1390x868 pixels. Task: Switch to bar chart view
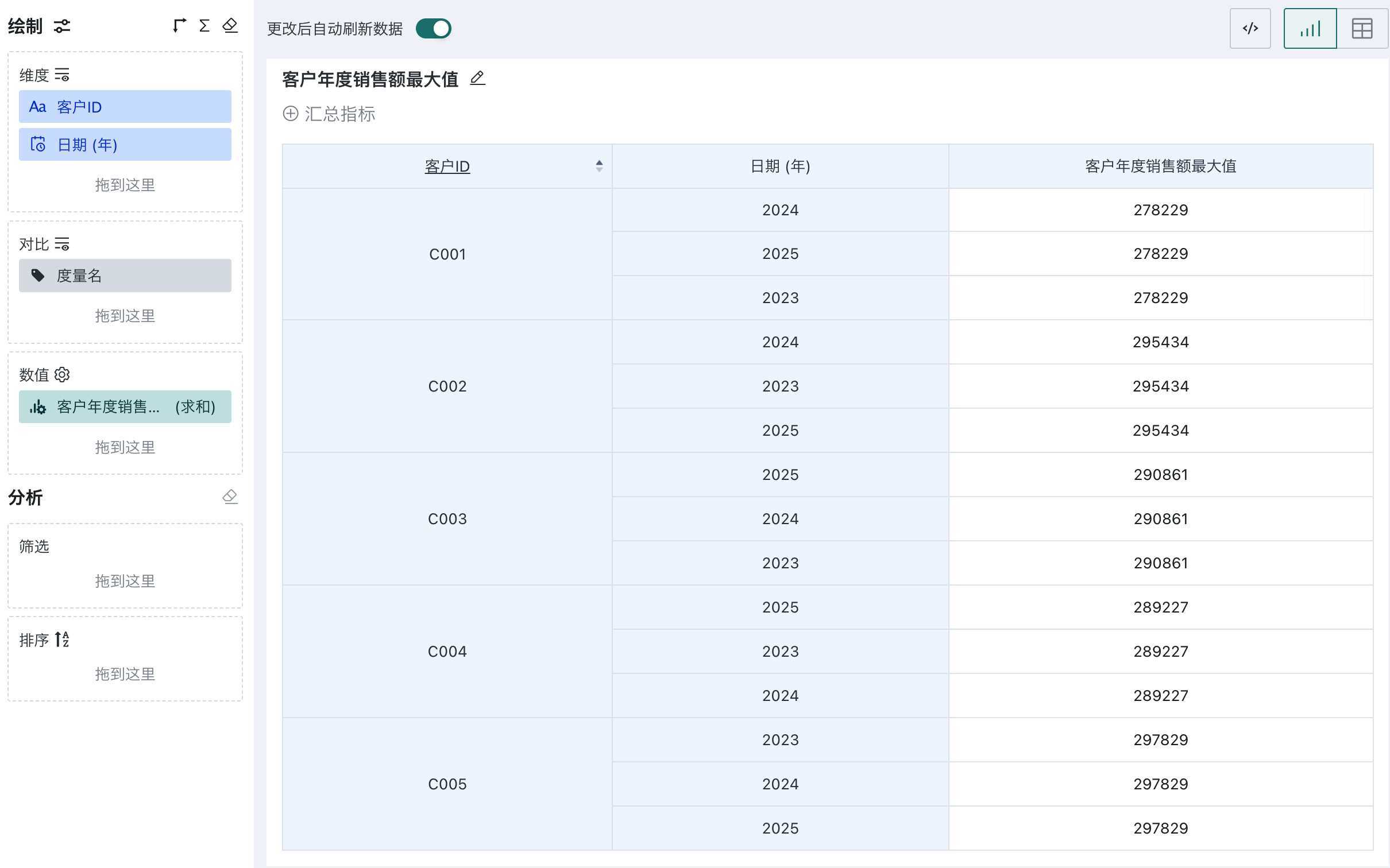click(x=1310, y=29)
